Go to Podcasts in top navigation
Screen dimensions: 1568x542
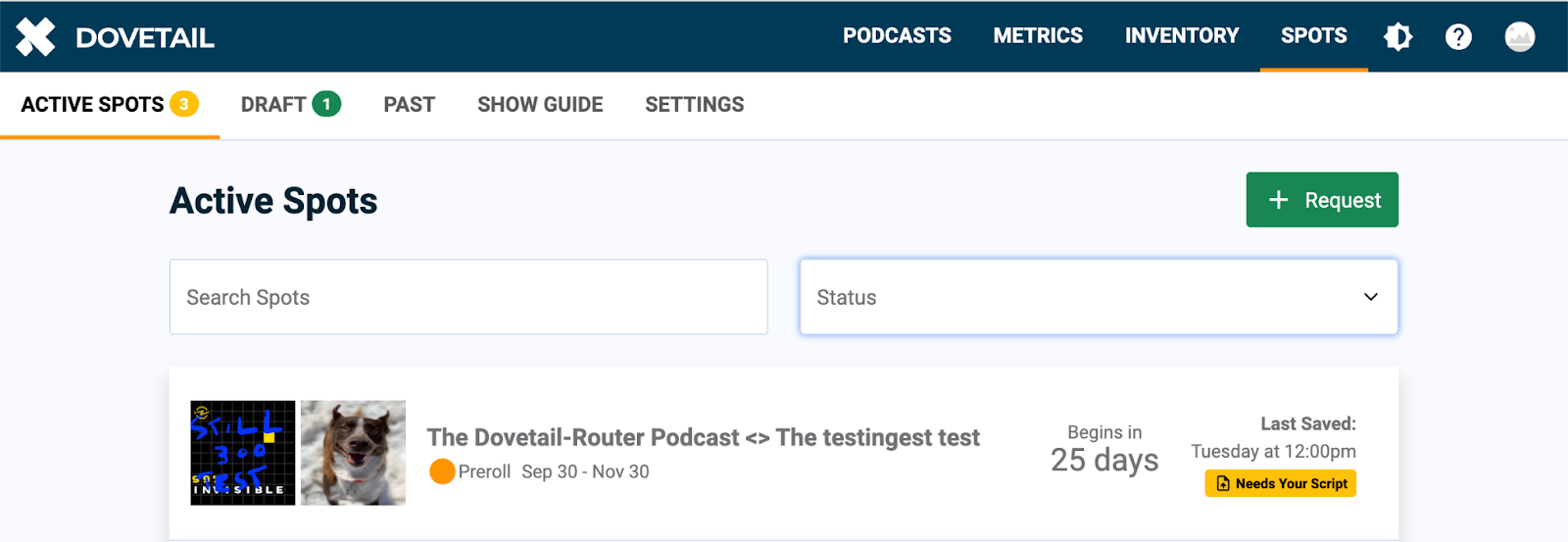(x=897, y=36)
